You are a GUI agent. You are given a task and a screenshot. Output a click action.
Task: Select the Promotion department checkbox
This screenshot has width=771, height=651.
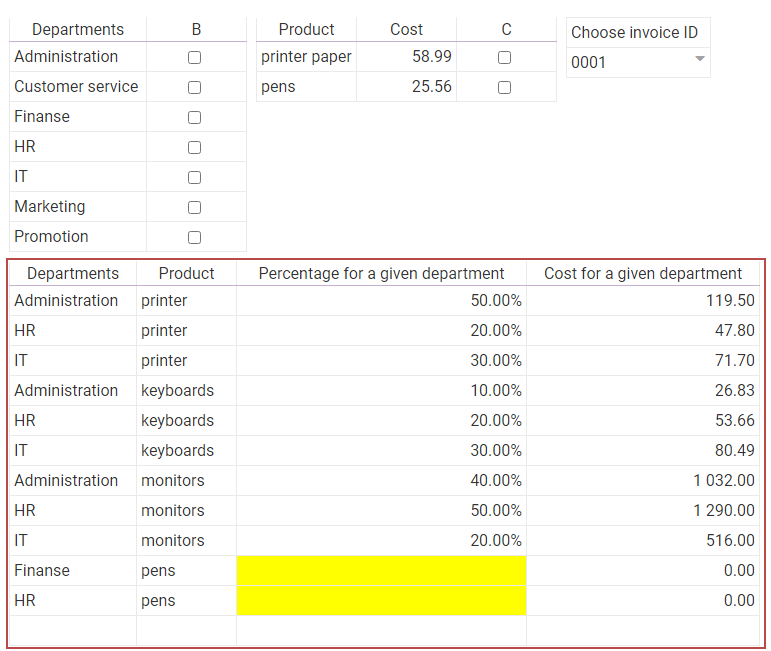pyautogui.click(x=194, y=237)
